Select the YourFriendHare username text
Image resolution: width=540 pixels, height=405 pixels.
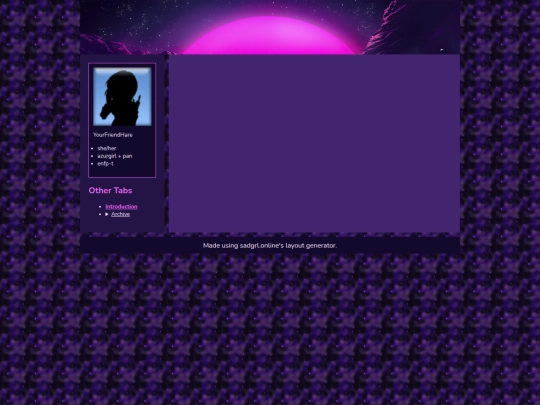[x=113, y=135]
